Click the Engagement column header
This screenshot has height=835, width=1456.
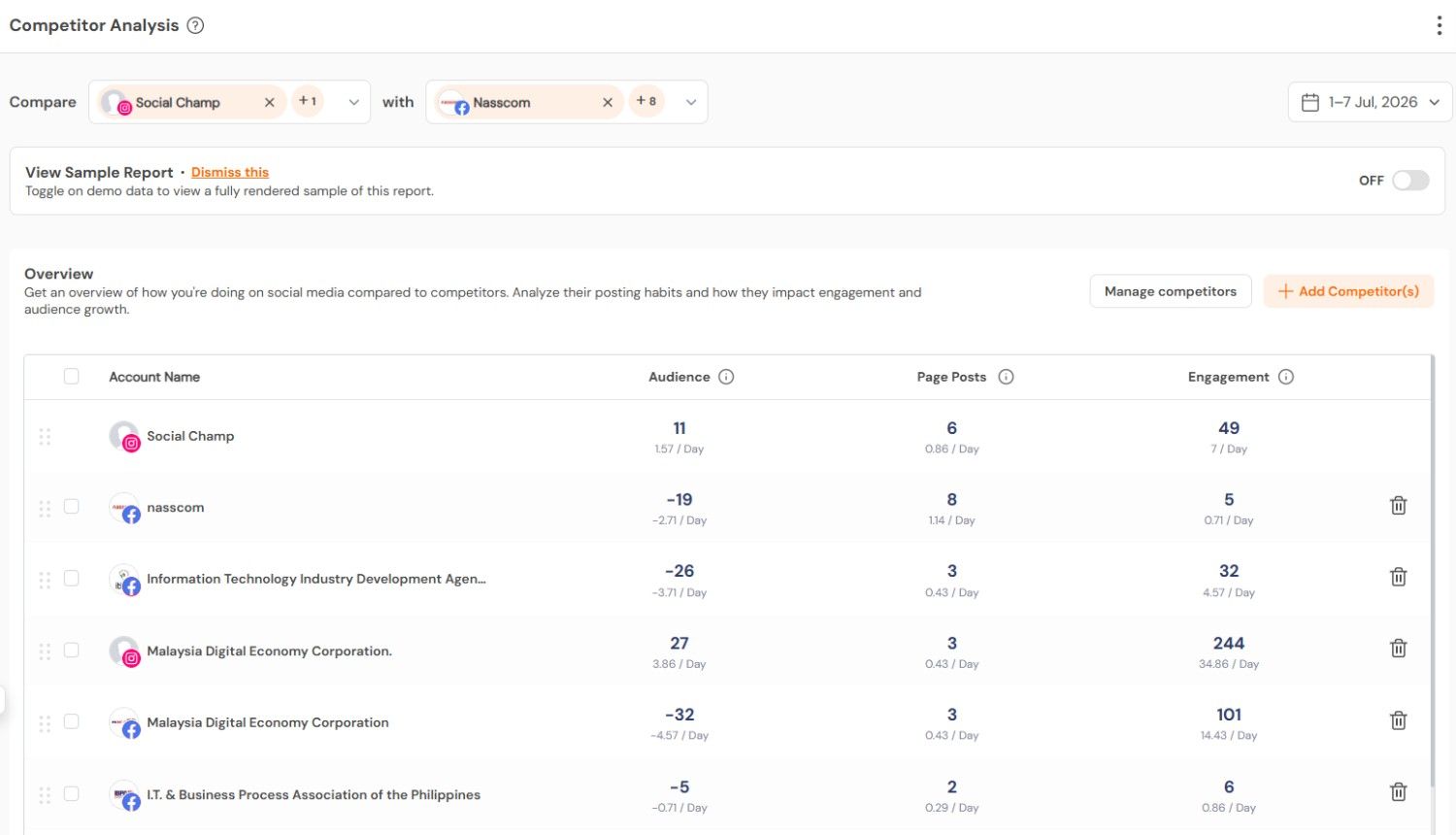click(x=1228, y=377)
